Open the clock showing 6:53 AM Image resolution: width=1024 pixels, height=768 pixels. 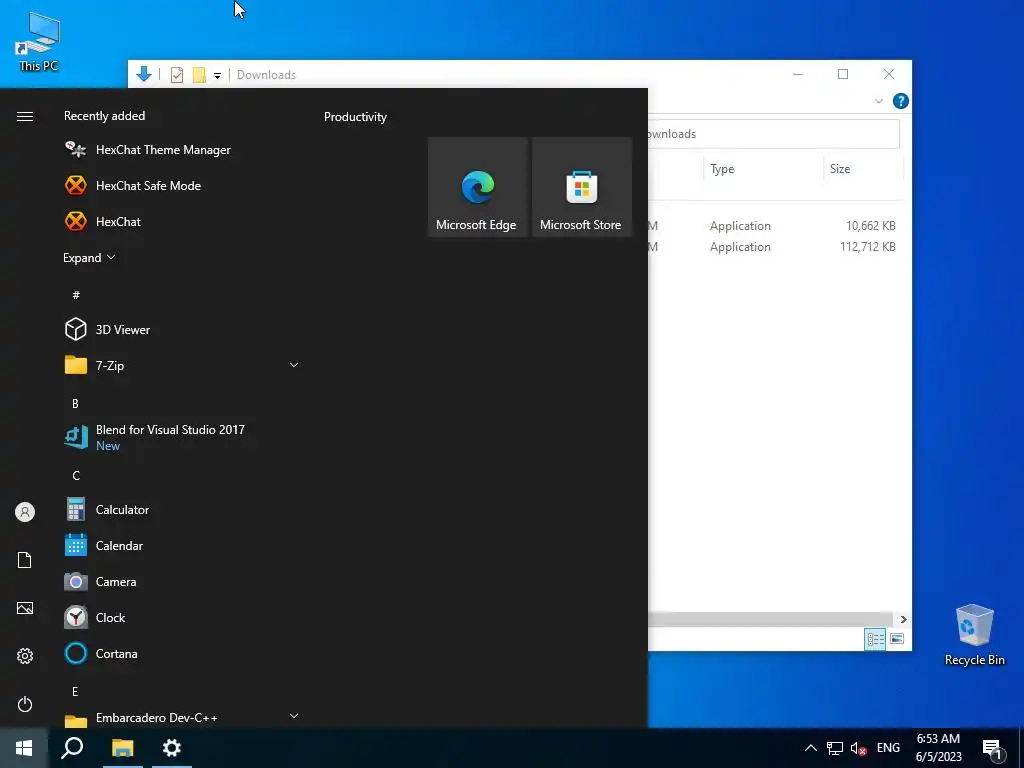[938, 748]
